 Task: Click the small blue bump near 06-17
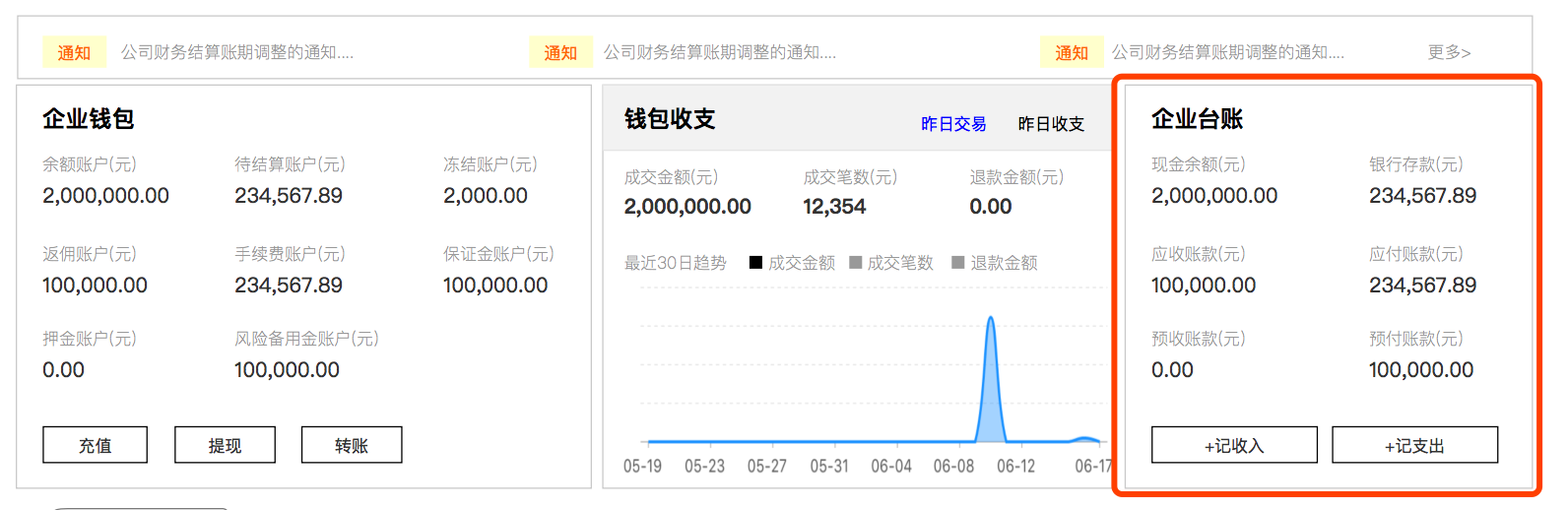pyautogui.click(x=1085, y=439)
